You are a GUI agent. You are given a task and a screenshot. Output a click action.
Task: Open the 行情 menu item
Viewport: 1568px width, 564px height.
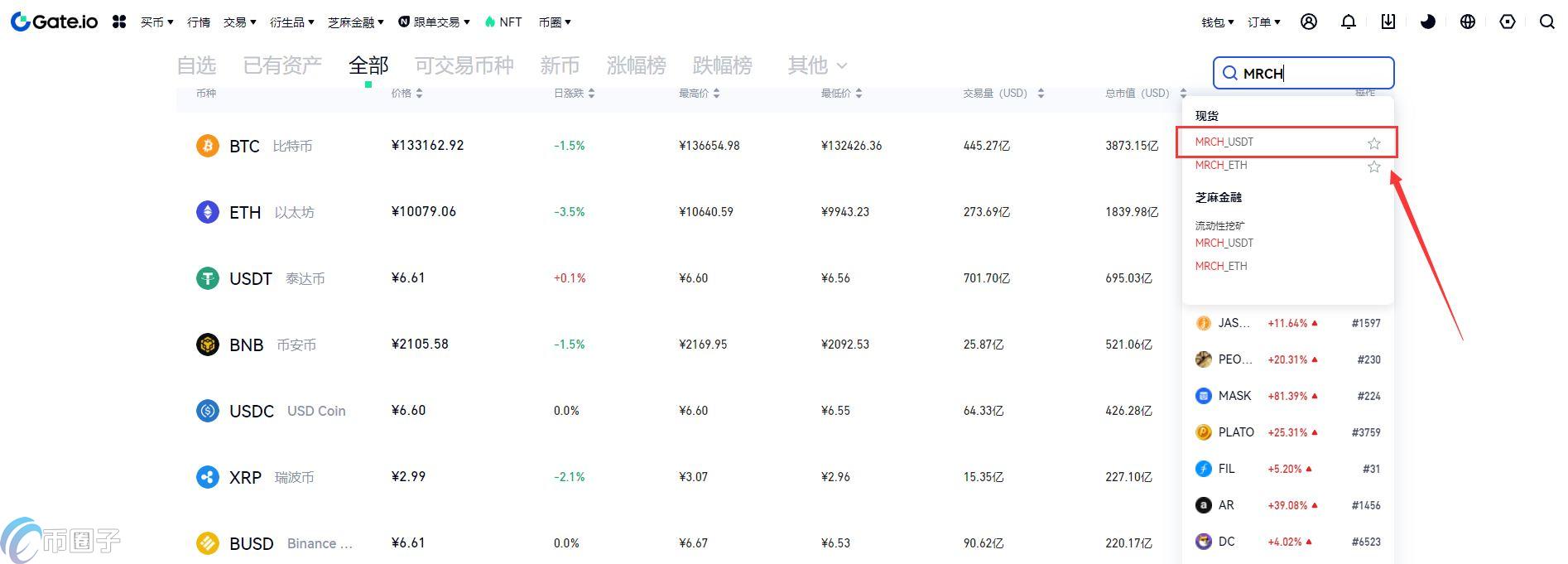[x=199, y=22]
